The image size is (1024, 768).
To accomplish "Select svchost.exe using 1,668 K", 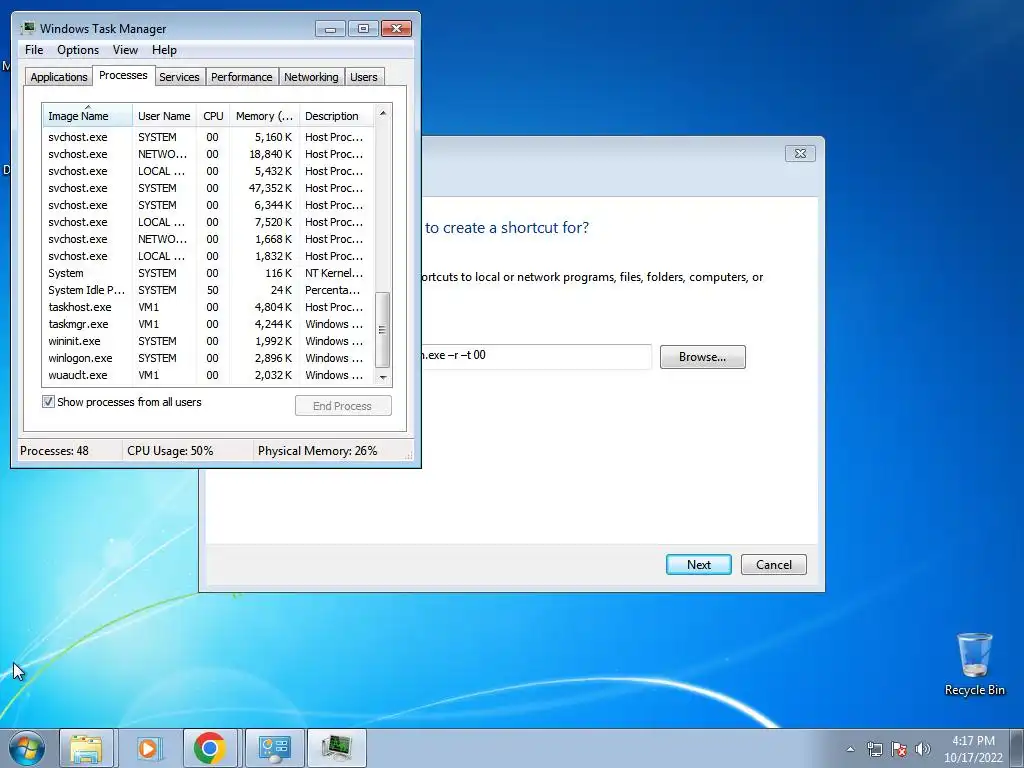I will point(208,239).
